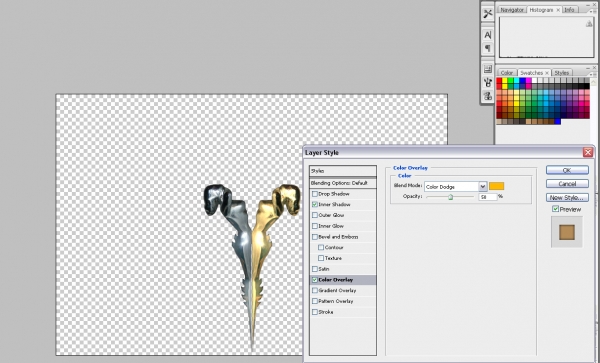
Task: Click the OK button
Action: point(567,170)
